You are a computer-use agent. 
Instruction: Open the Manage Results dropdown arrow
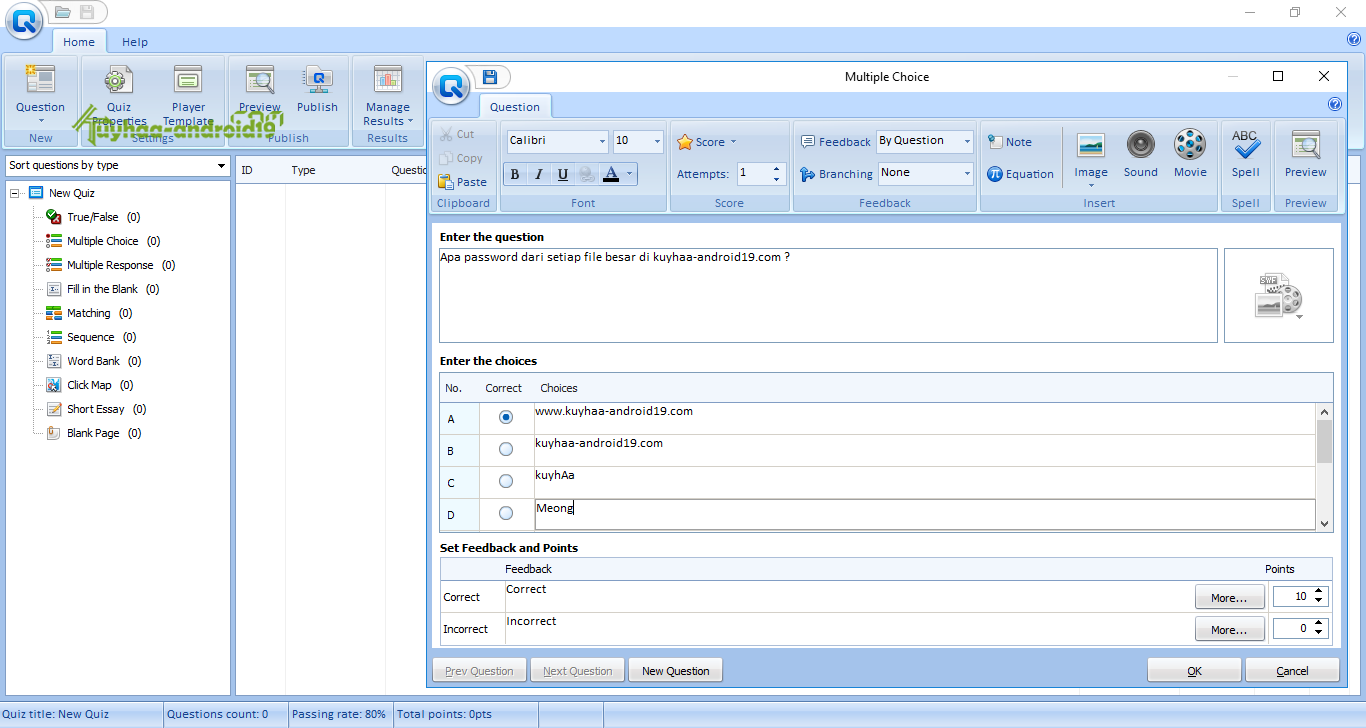point(410,122)
